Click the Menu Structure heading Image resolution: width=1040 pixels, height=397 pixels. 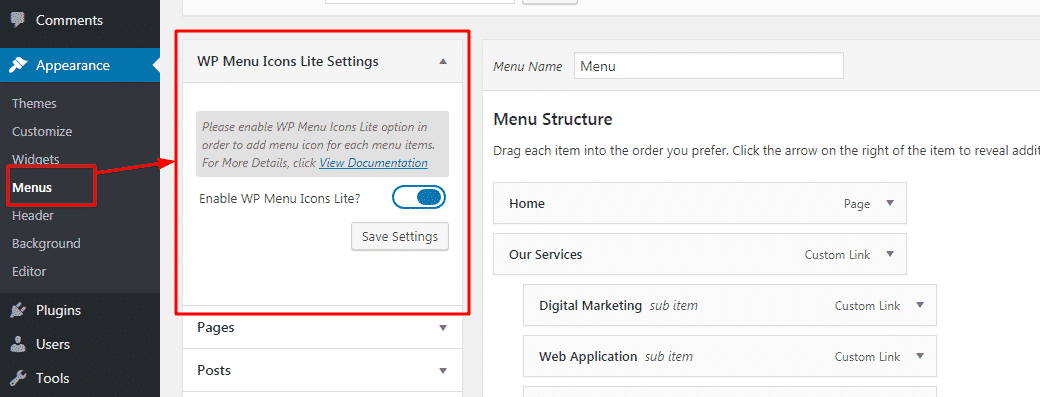(x=552, y=120)
